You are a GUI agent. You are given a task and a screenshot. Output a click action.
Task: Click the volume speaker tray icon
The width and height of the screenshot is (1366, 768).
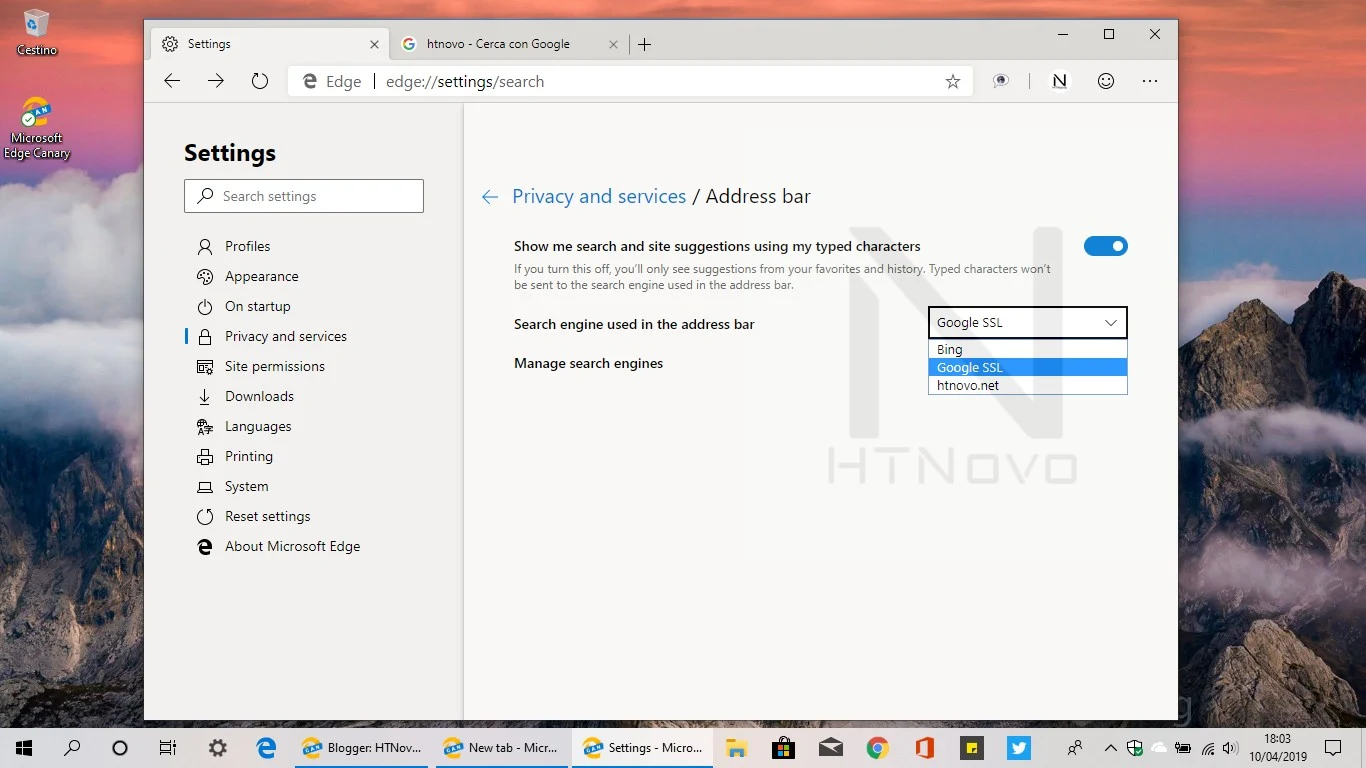[x=1230, y=748]
